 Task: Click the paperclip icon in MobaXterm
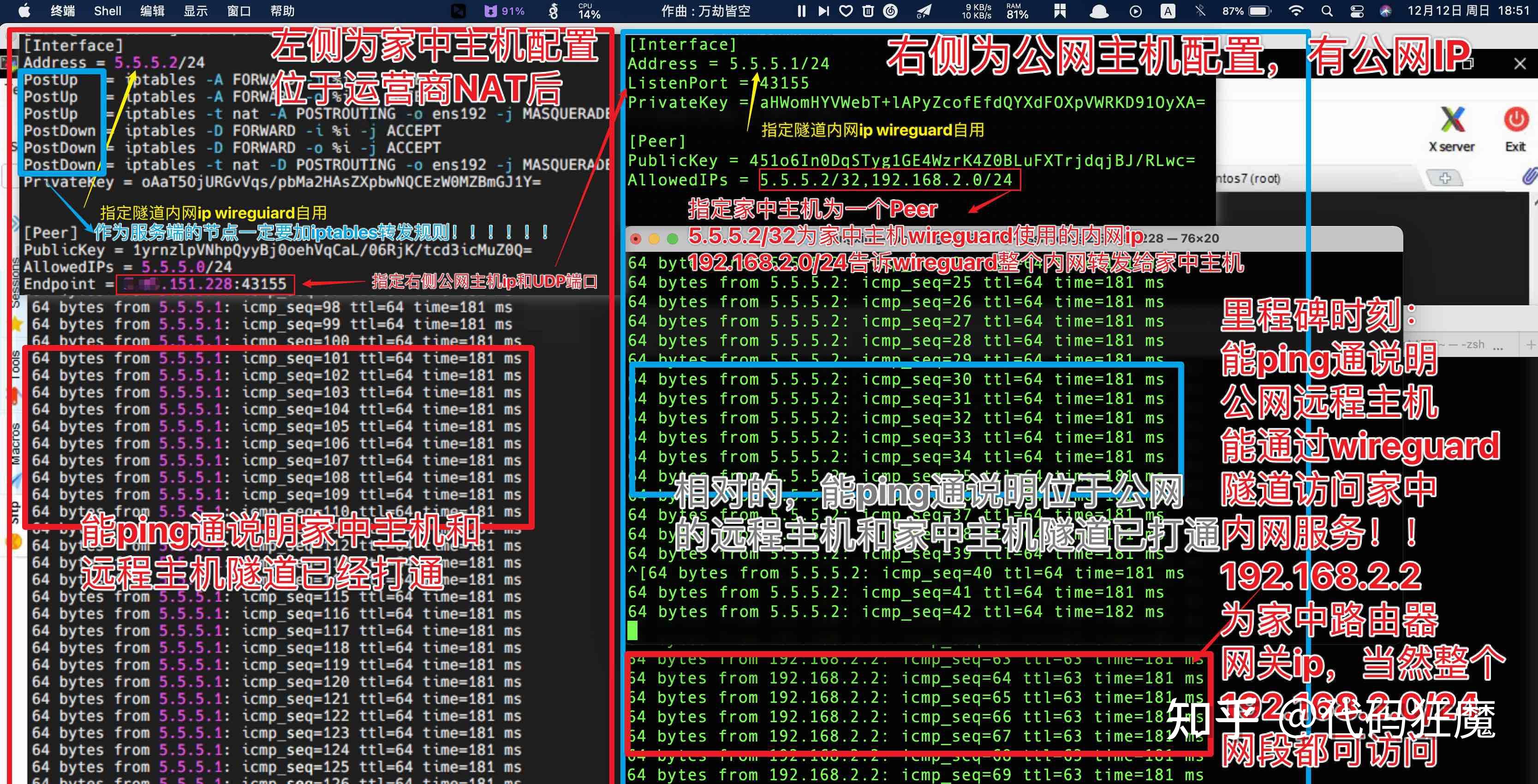tap(1530, 176)
